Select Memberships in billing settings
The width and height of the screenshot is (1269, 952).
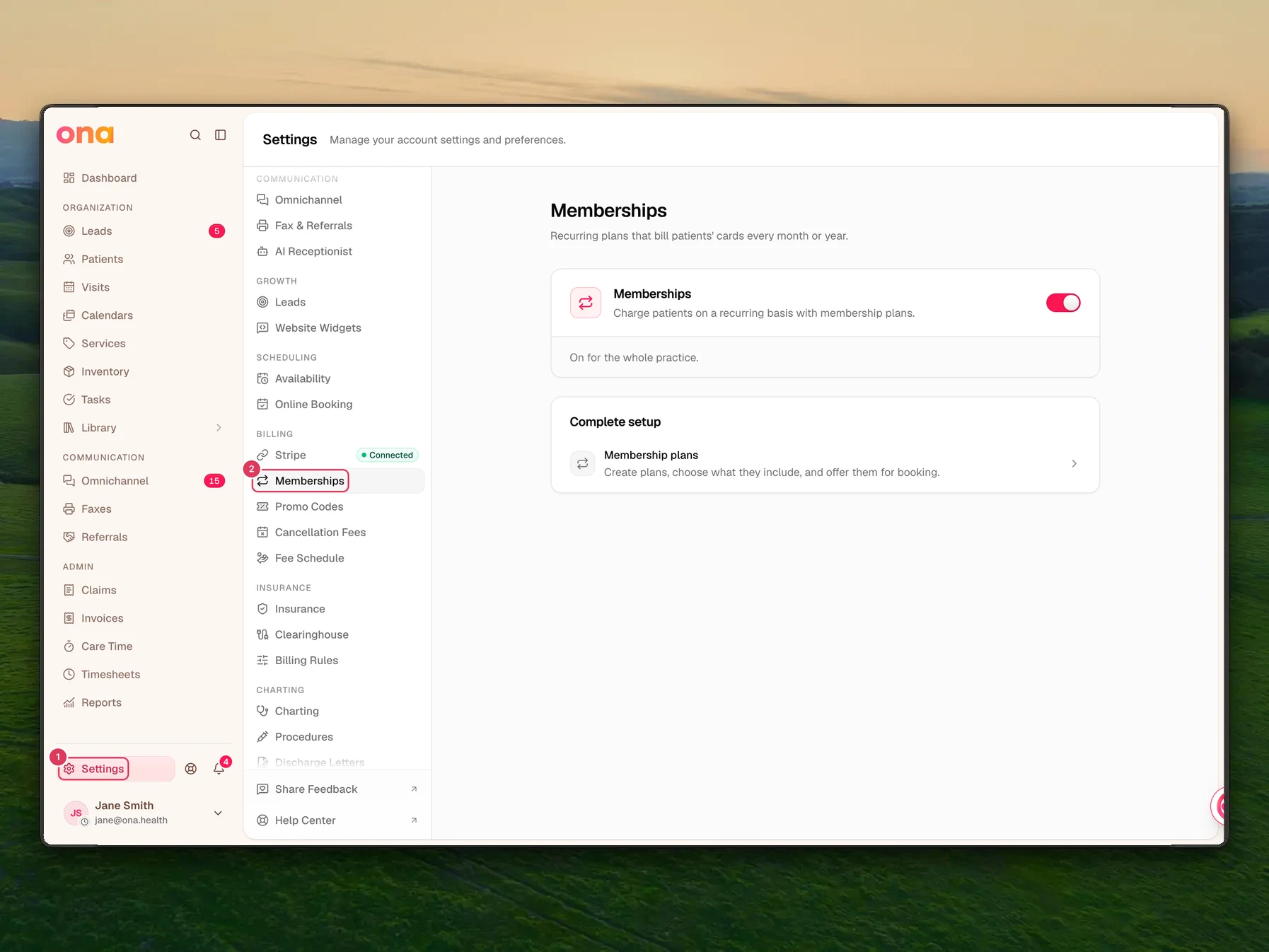(x=337, y=481)
